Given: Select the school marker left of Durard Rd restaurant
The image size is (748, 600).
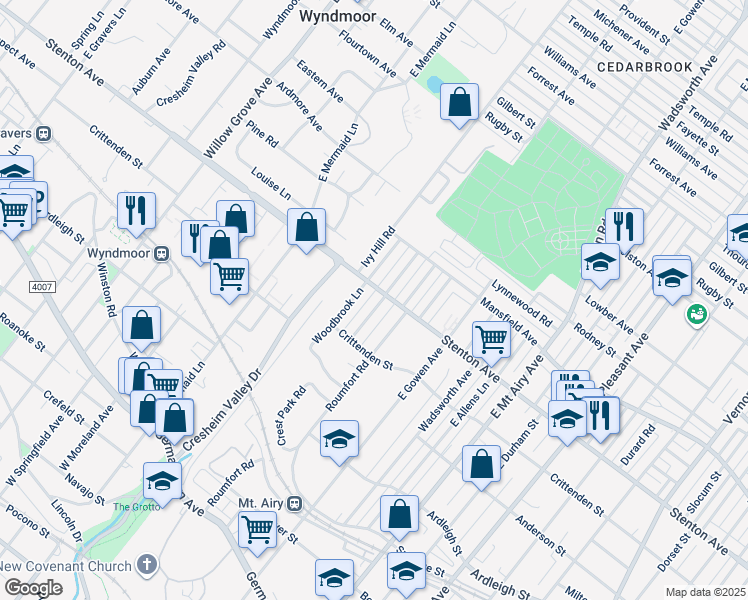Looking at the screenshot, I should coord(567,422).
